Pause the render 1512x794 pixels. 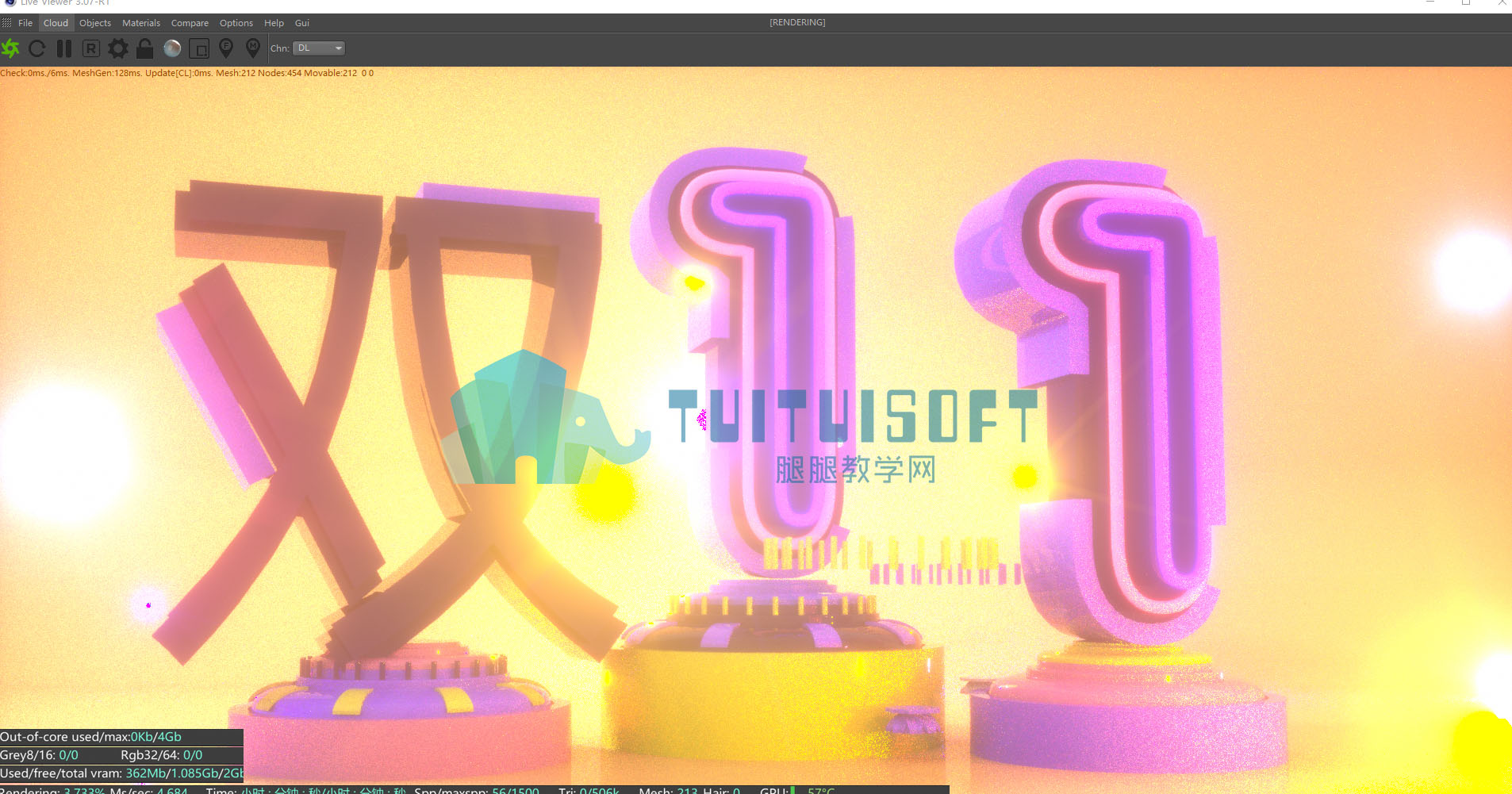pyautogui.click(x=64, y=49)
